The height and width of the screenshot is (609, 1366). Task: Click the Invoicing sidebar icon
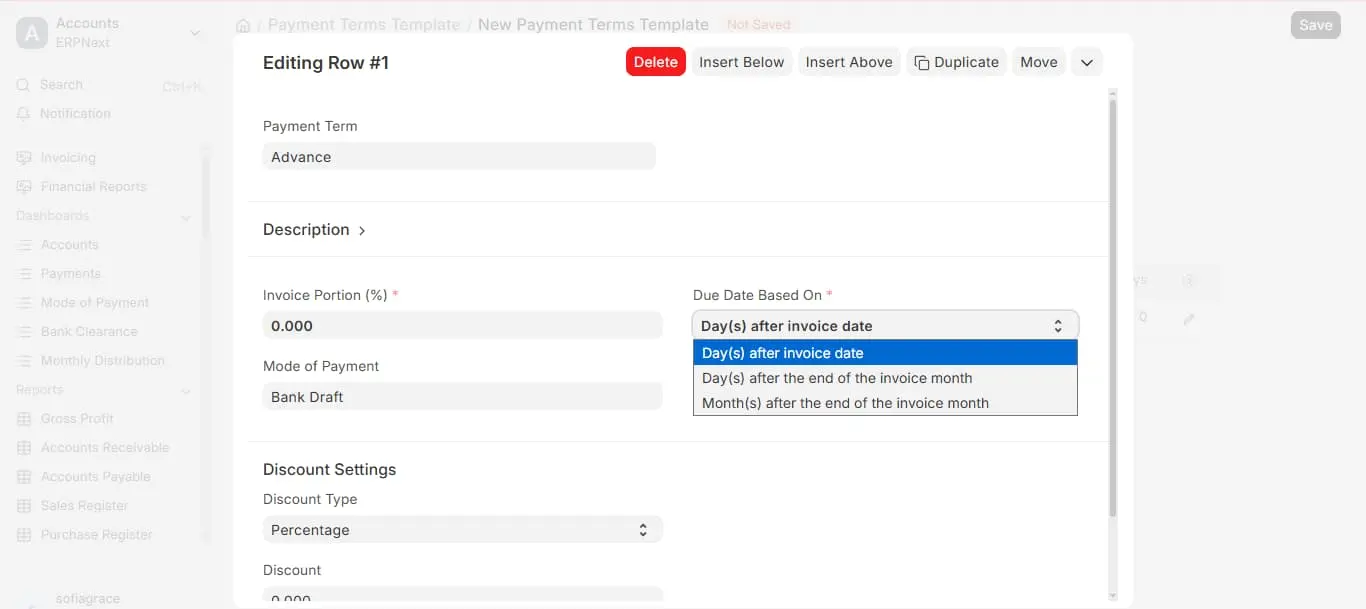tap(24, 158)
